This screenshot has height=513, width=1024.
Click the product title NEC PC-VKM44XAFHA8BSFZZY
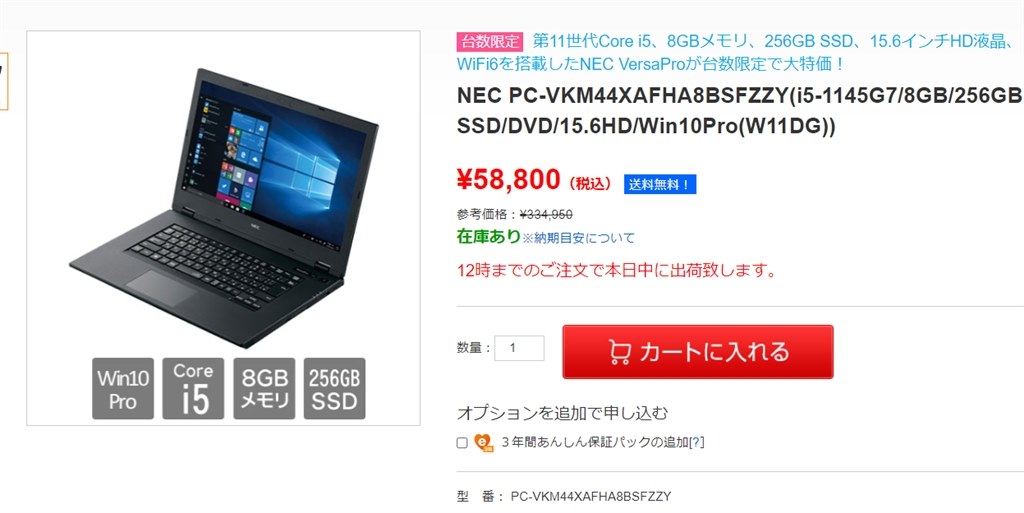pyautogui.click(x=740, y=112)
